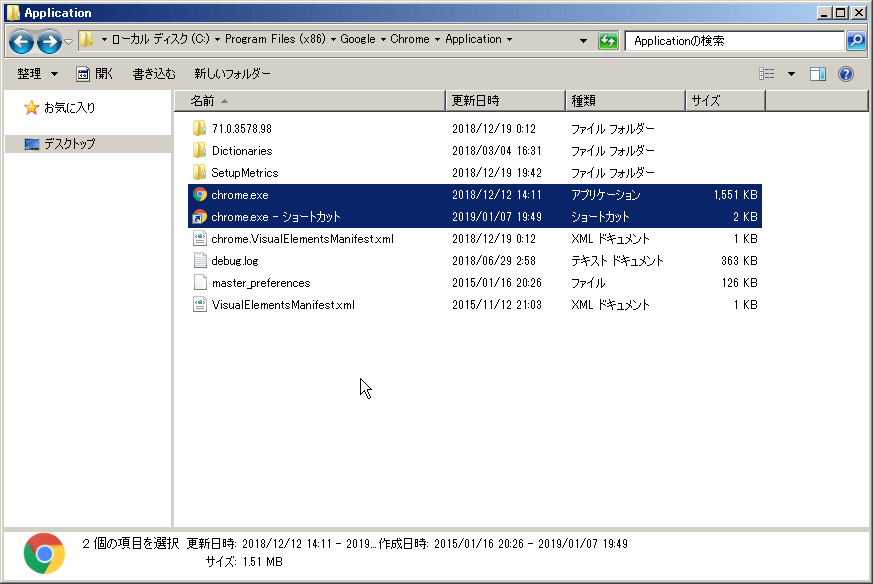Expand the arrow after Chrome breadcrumb
Image resolution: width=873 pixels, height=584 pixels.
437,40
